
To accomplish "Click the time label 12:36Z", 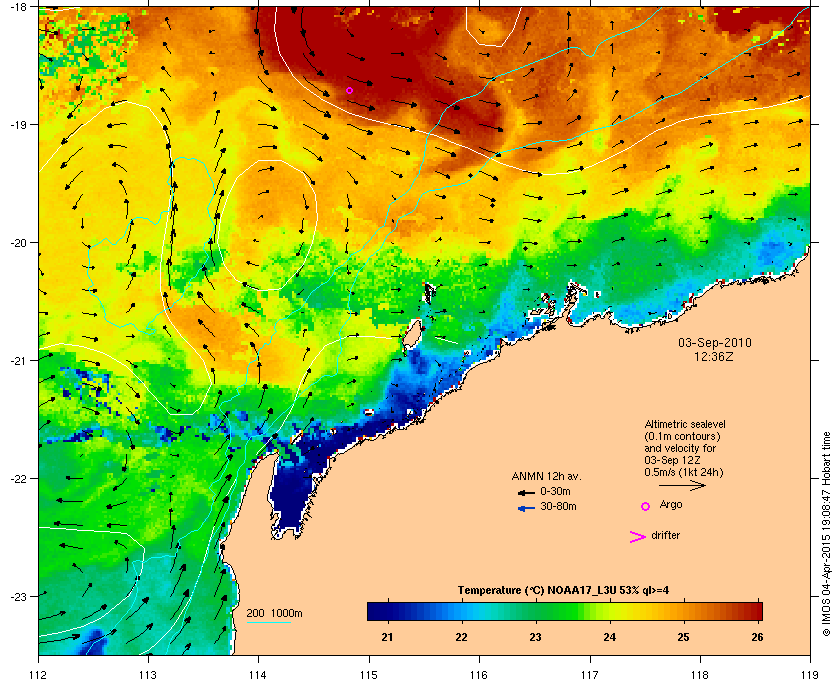I will tap(714, 356).
